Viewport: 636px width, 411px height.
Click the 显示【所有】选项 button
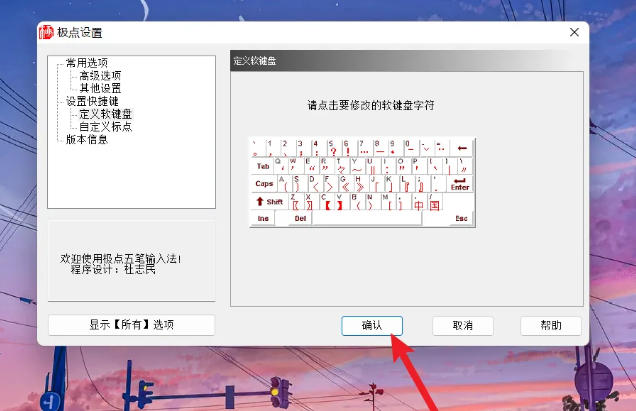[x=131, y=325]
